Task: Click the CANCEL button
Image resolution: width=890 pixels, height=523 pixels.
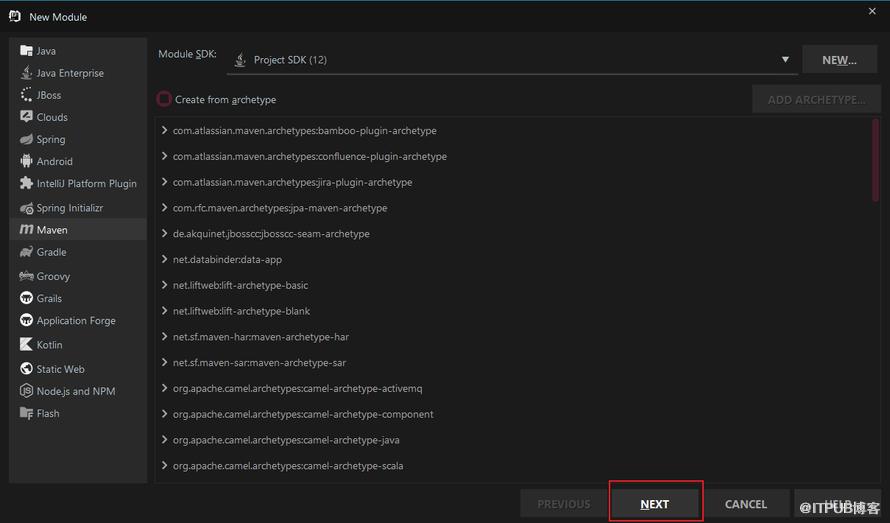Action: (746, 504)
